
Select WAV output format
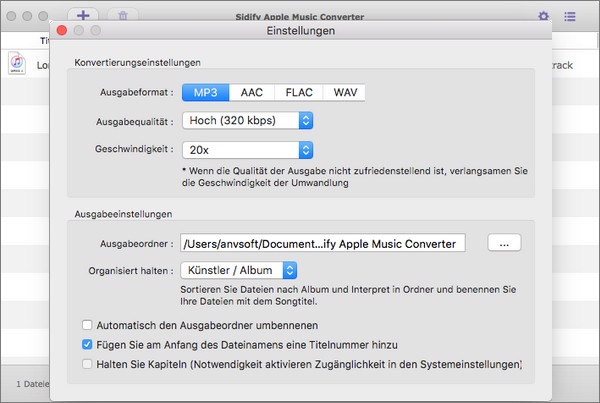pos(344,92)
